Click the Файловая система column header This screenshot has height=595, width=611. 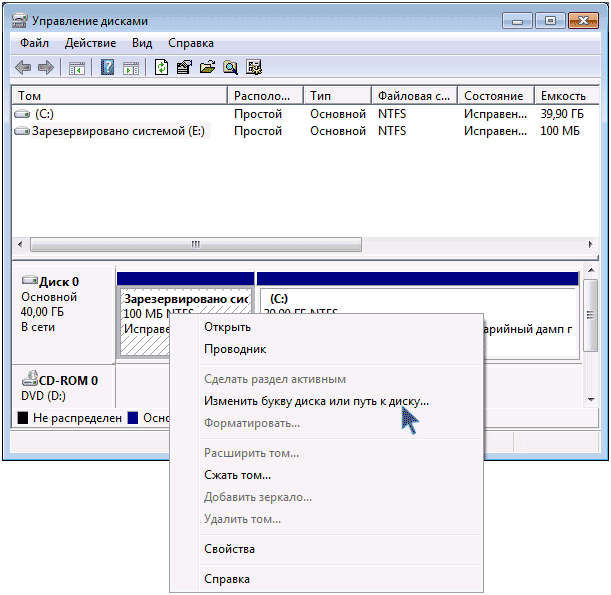(x=414, y=96)
